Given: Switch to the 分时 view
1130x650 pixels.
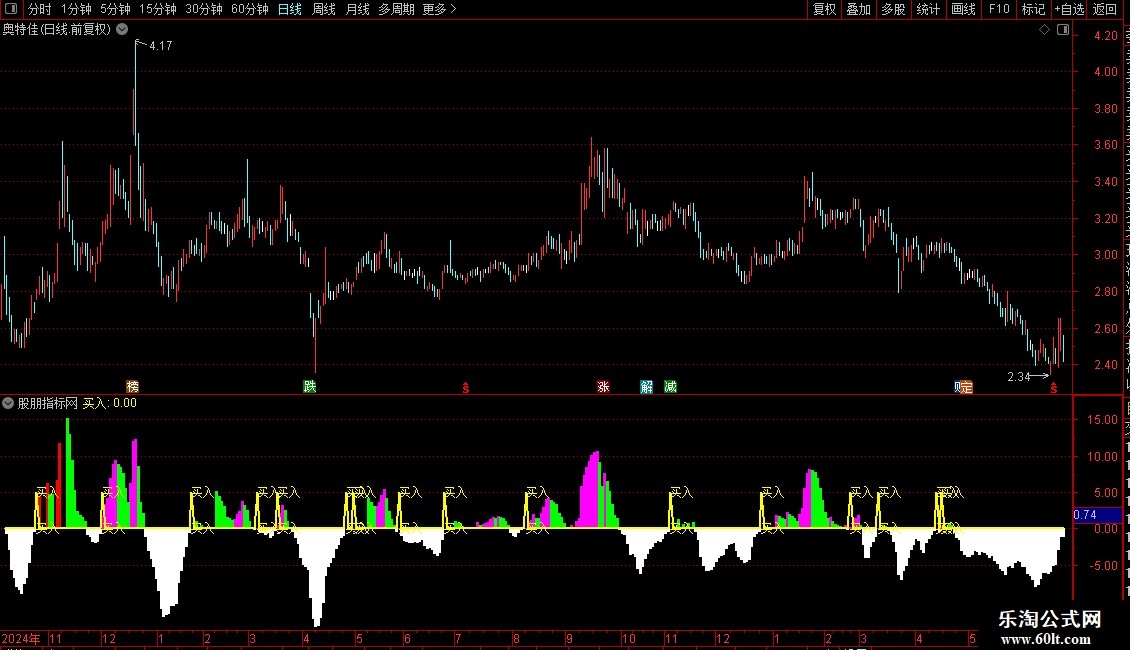Looking at the screenshot, I should coord(40,9).
